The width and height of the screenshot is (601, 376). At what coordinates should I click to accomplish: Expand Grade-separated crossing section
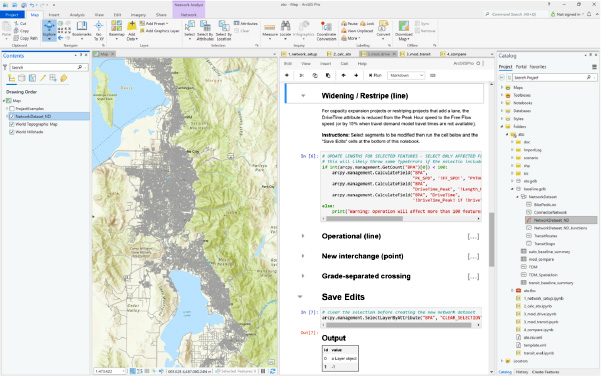click(303, 276)
